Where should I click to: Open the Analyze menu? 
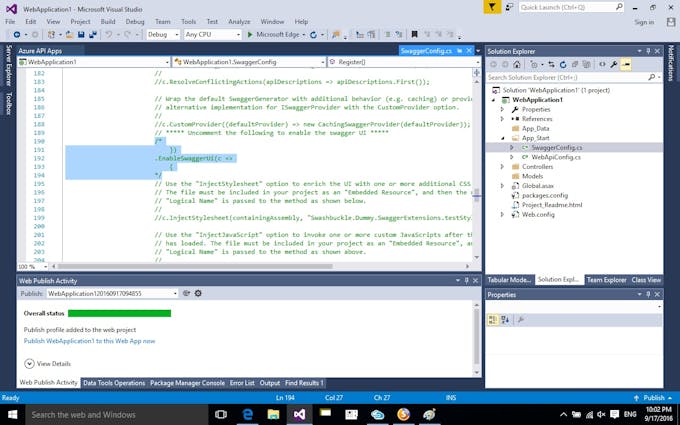(239, 21)
